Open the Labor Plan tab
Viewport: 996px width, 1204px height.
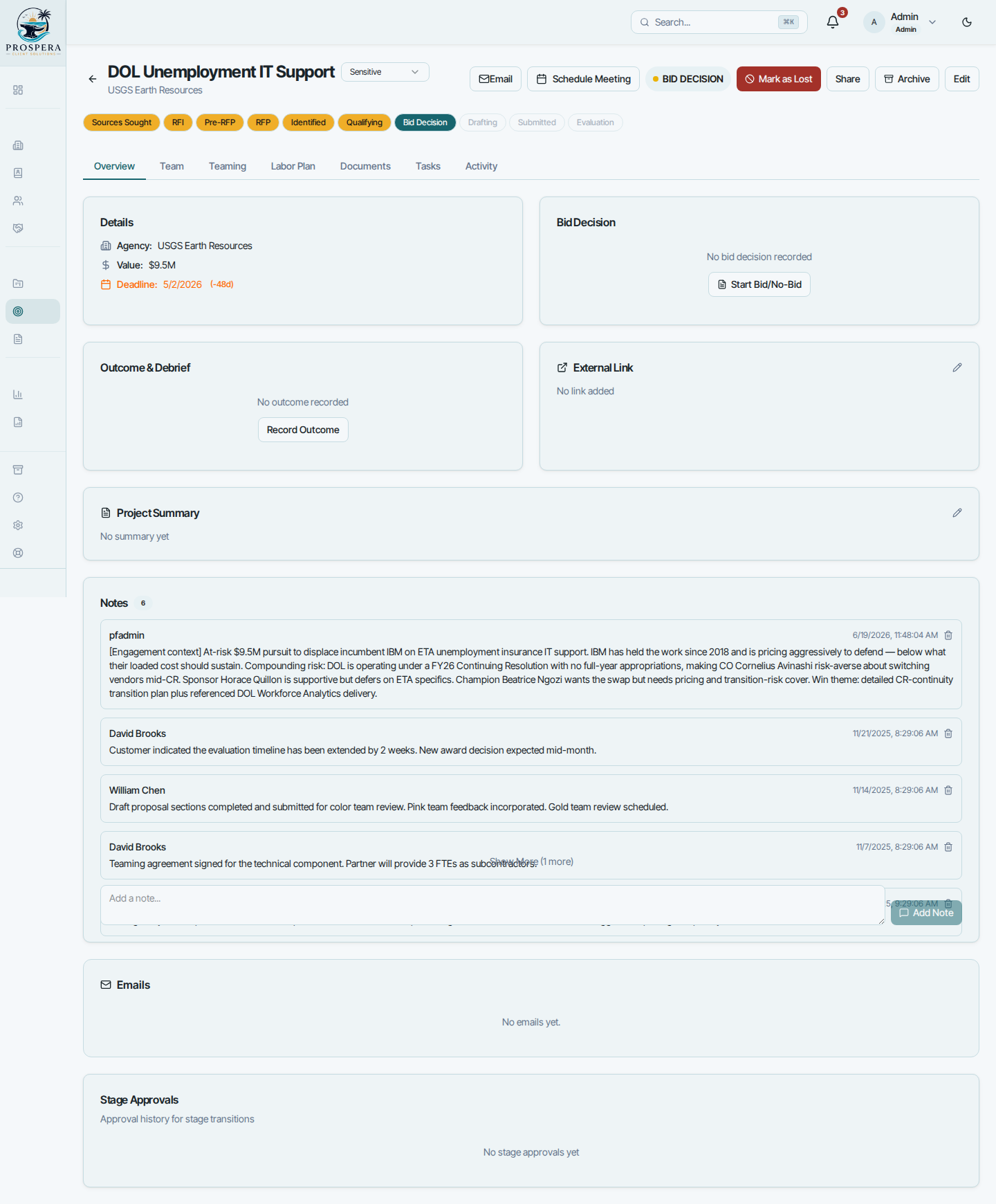pyautogui.click(x=293, y=166)
